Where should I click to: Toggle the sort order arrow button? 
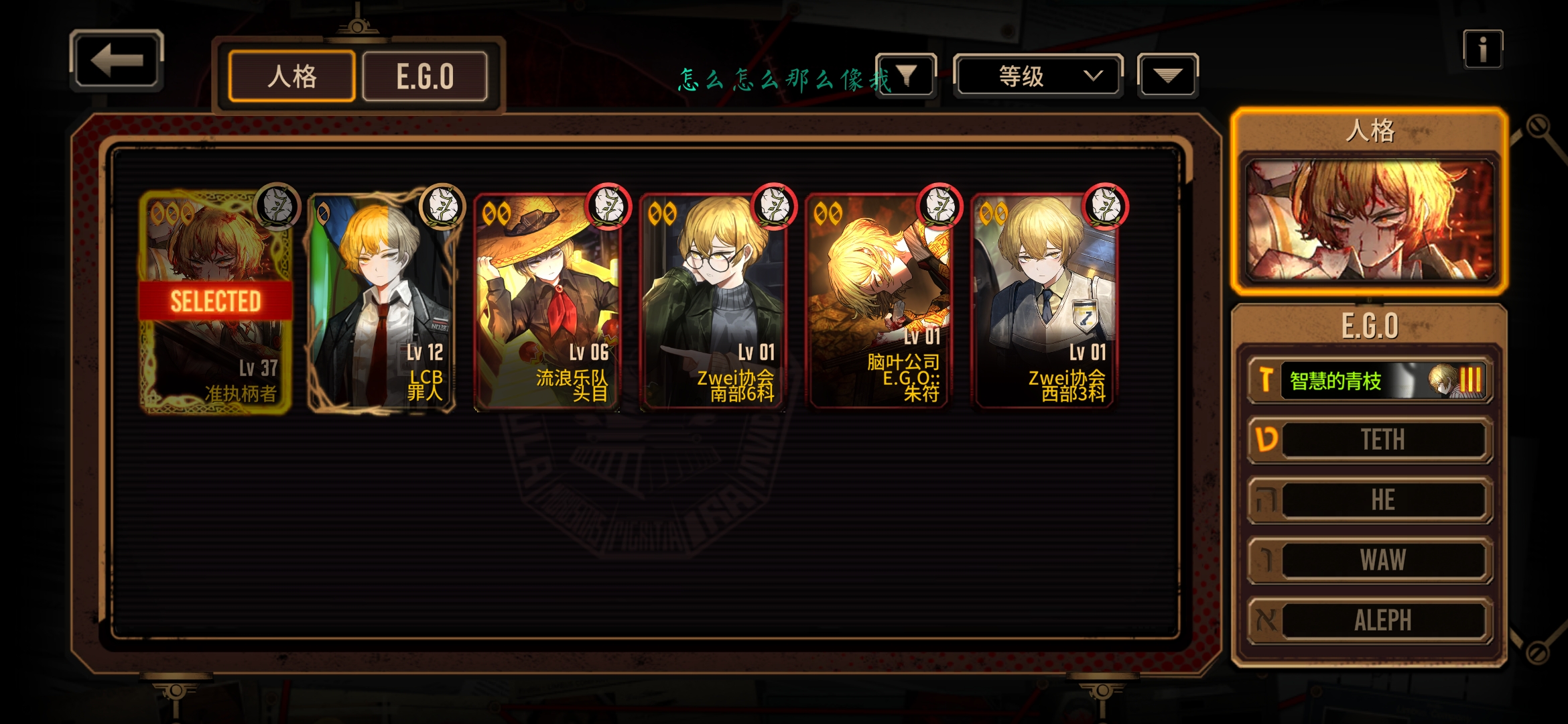1167,76
